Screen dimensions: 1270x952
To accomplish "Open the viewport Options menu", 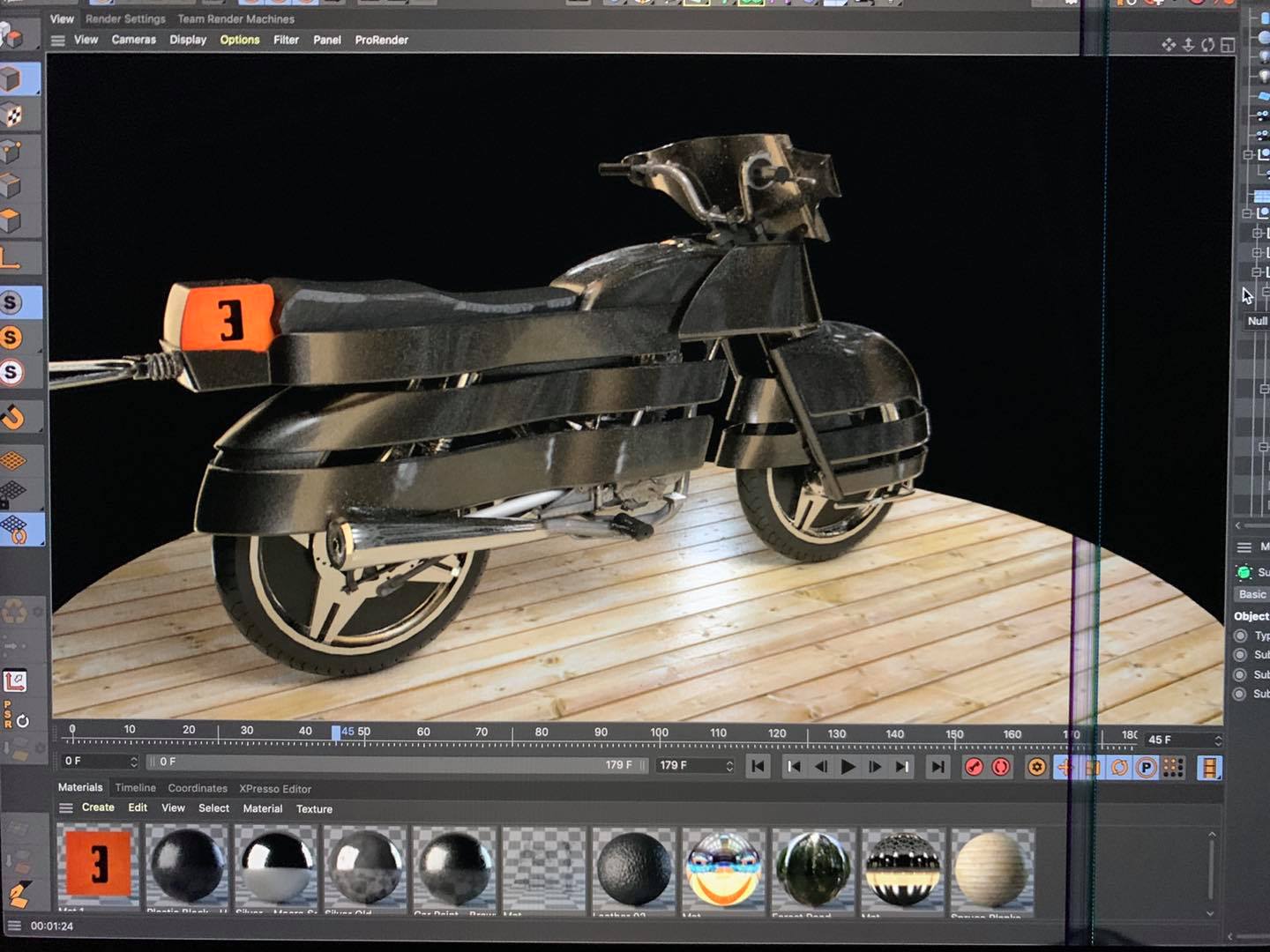I will click(240, 40).
